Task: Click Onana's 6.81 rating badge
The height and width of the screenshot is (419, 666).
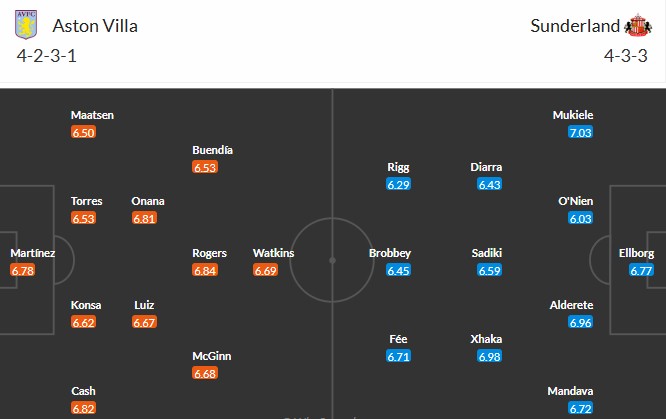Action: pyautogui.click(x=144, y=218)
